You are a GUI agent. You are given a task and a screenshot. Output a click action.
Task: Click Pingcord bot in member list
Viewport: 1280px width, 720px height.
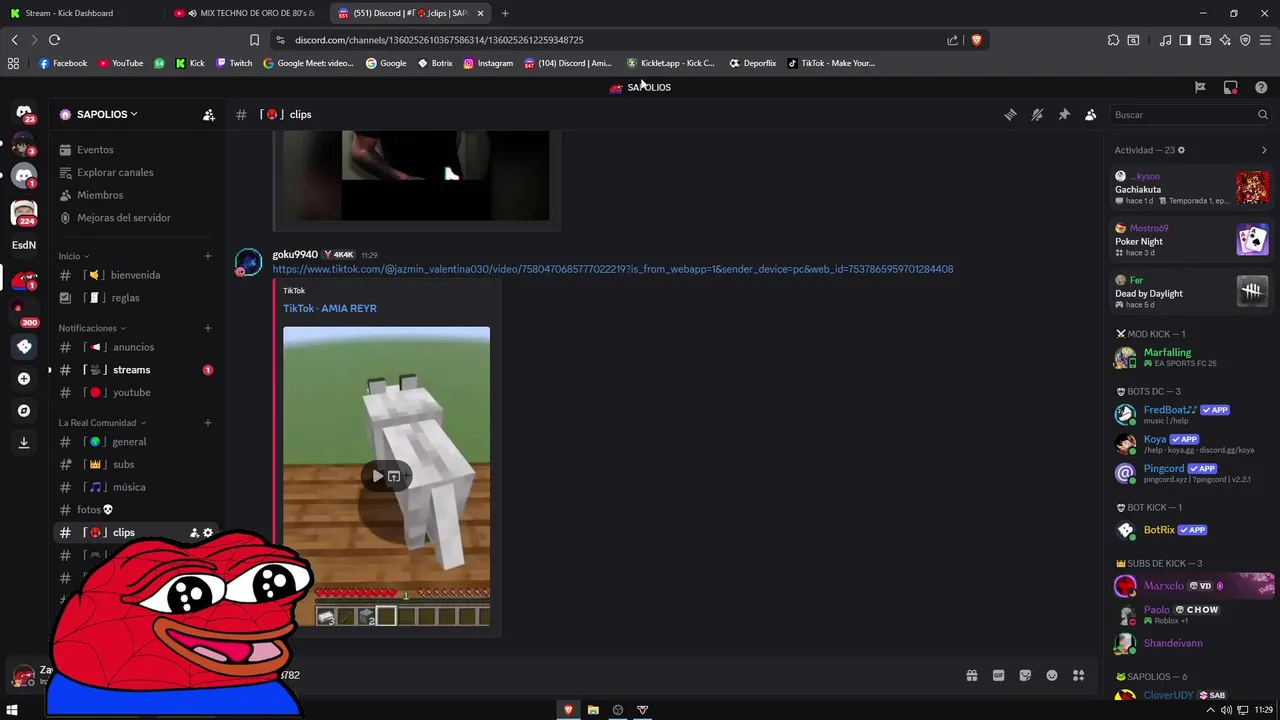point(1191,472)
